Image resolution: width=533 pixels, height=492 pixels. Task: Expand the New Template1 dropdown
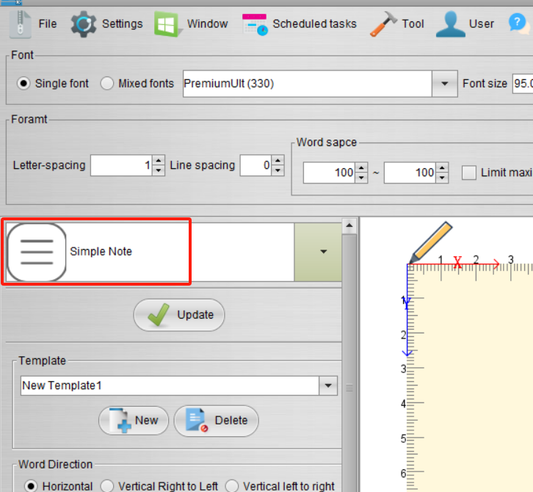pos(328,386)
